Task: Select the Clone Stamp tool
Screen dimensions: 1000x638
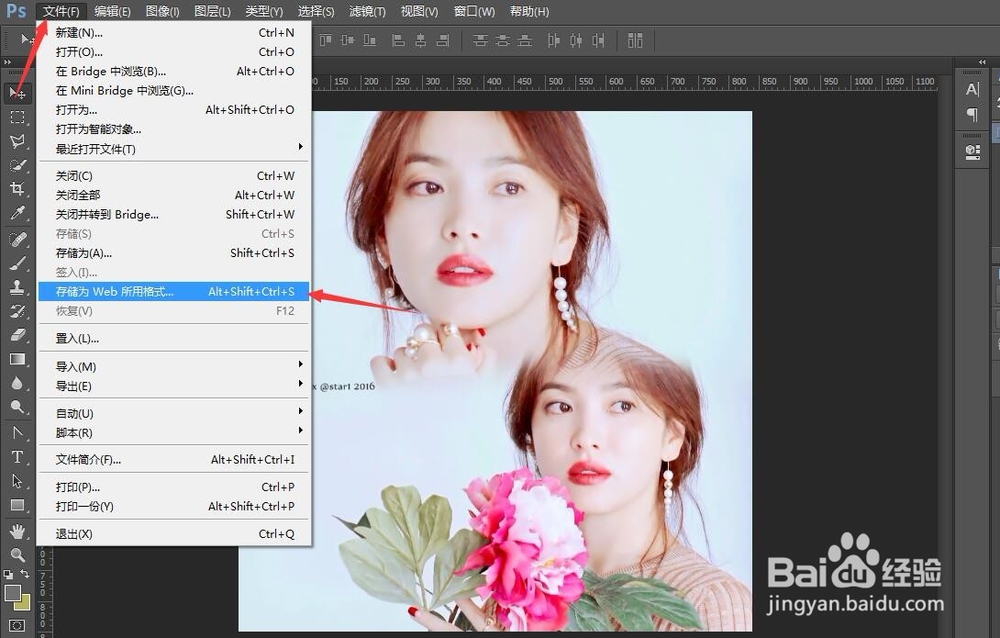Action: [x=17, y=287]
